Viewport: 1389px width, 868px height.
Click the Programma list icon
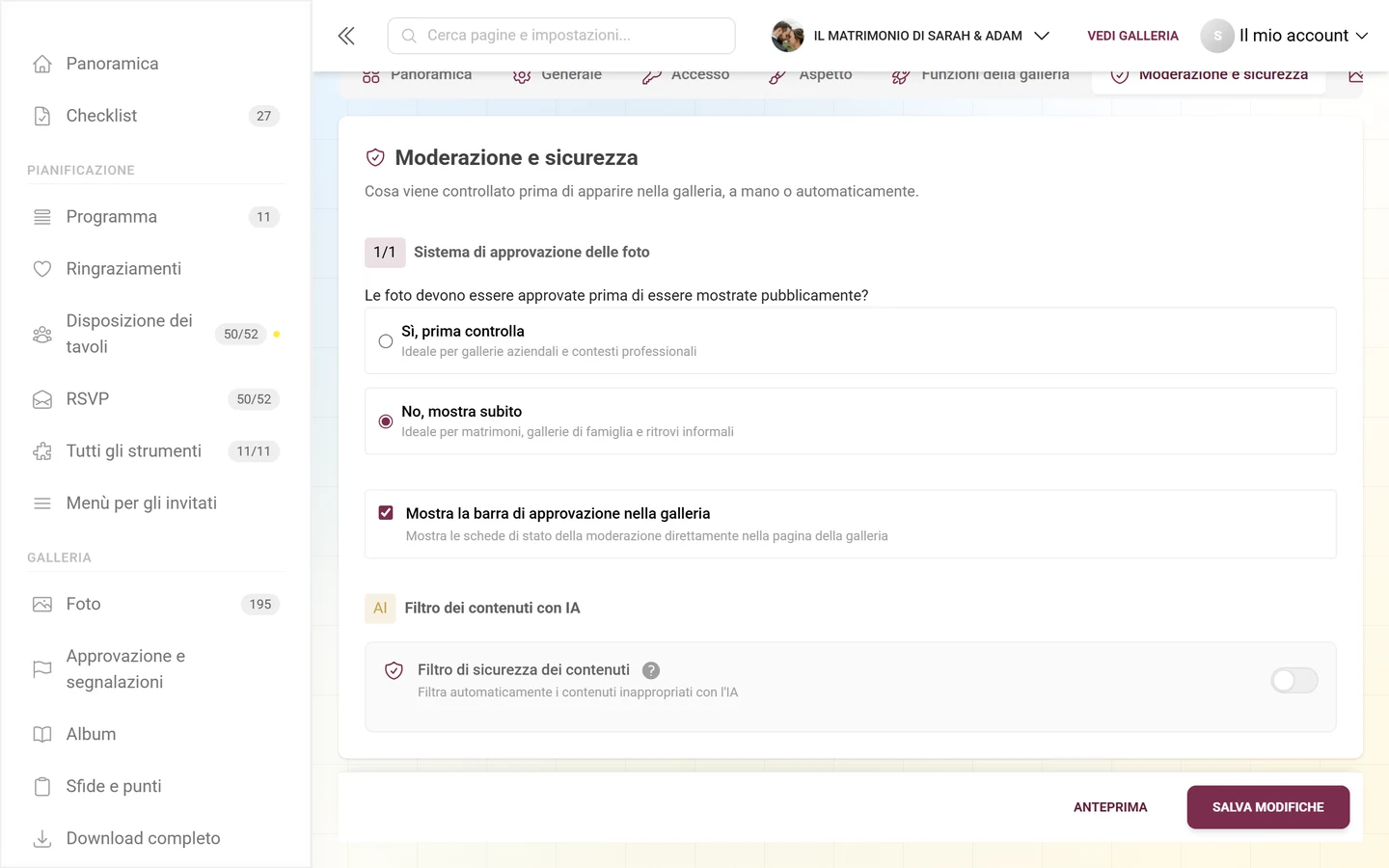[42, 217]
